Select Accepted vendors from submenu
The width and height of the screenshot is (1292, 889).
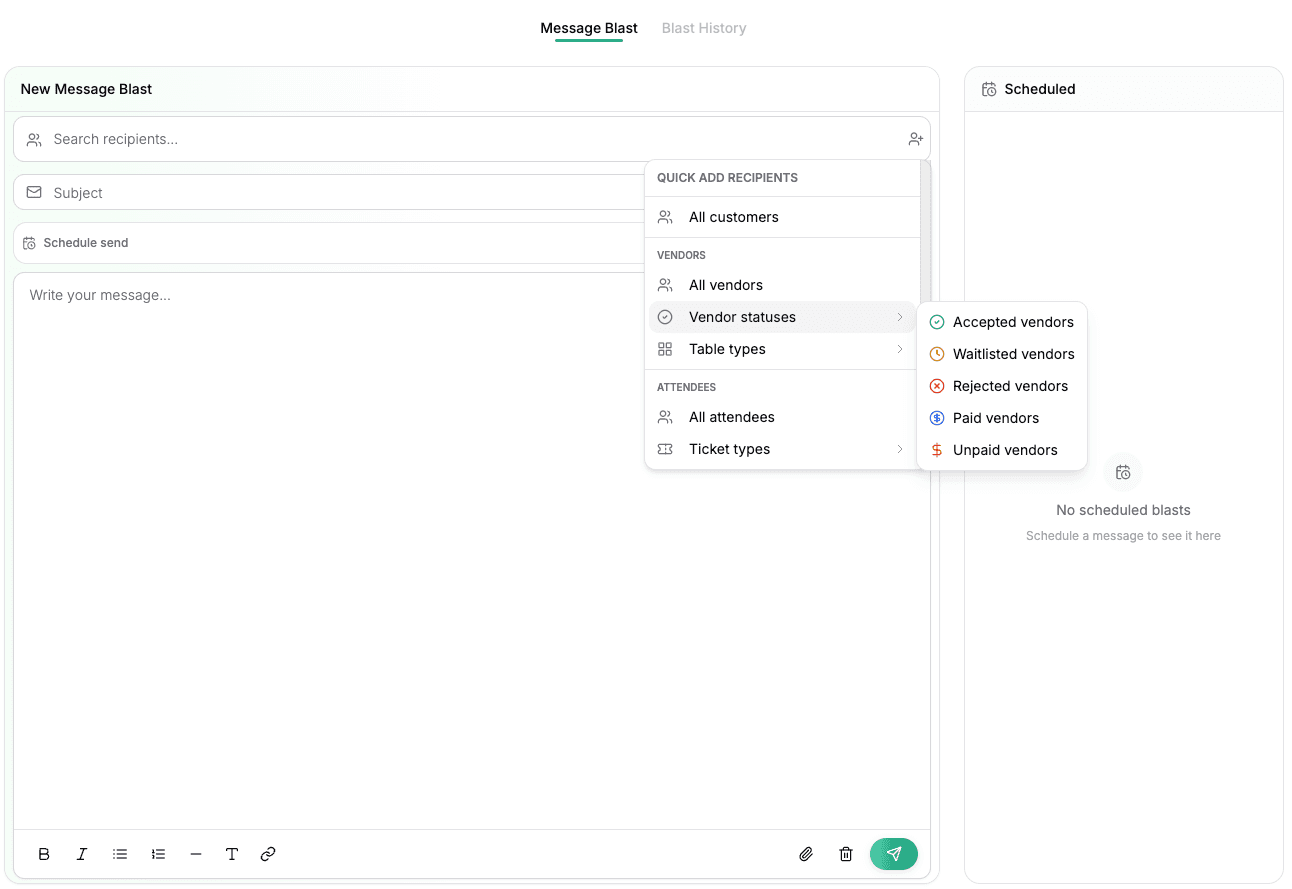tap(1012, 322)
